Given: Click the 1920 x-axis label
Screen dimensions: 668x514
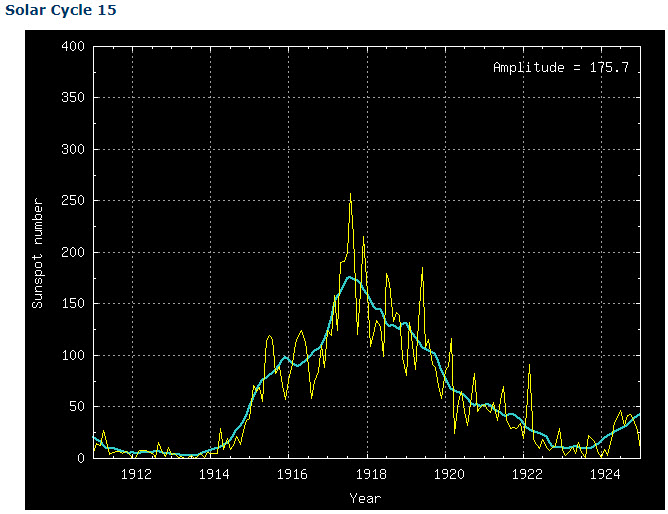Looking at the screenshot, I should [x=449, y=474].
